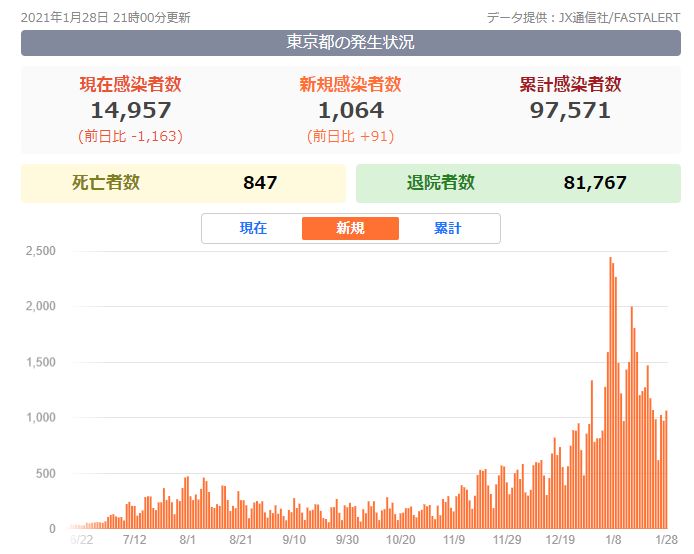Click the tallest chart bar near 1/8
694x554 pixels.
[610, 393]
